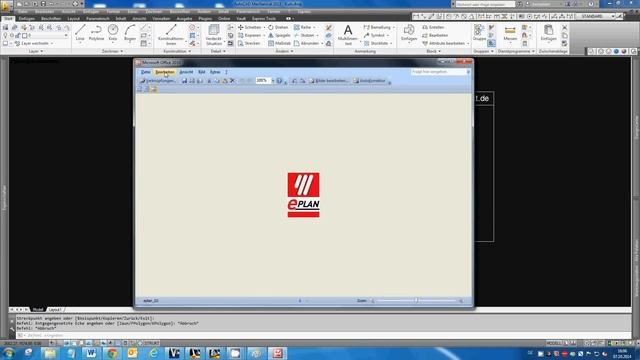Open Chrome from the taskbar
Screen dimensions: 640x360
click(112, 353)
